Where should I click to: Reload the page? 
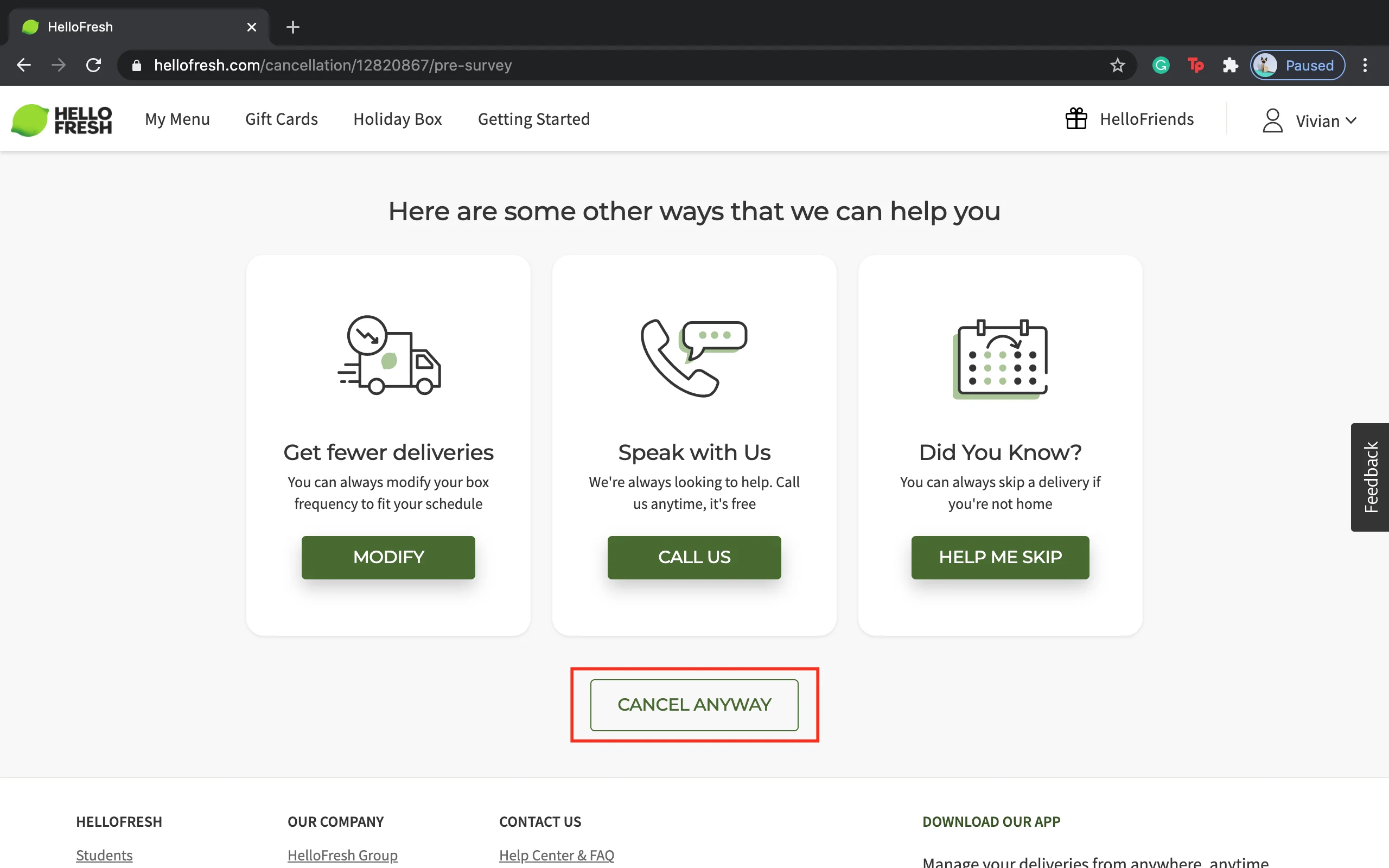pos(94,65)
